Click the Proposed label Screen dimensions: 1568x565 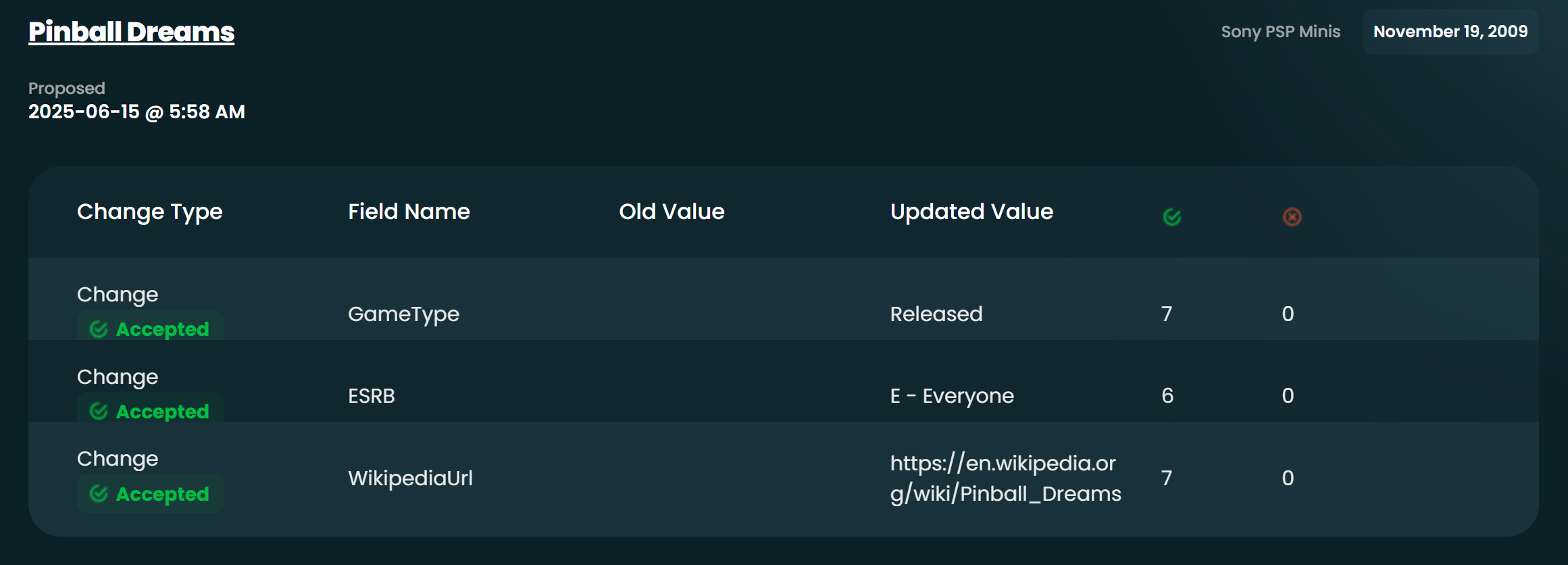click(x=66, y=89)
